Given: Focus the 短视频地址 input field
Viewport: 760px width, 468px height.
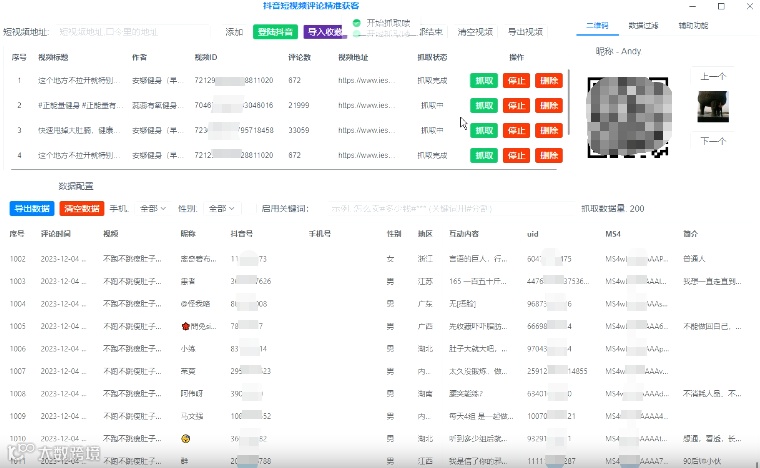Looking at the screenshot, I should click(x=133, y=32).
